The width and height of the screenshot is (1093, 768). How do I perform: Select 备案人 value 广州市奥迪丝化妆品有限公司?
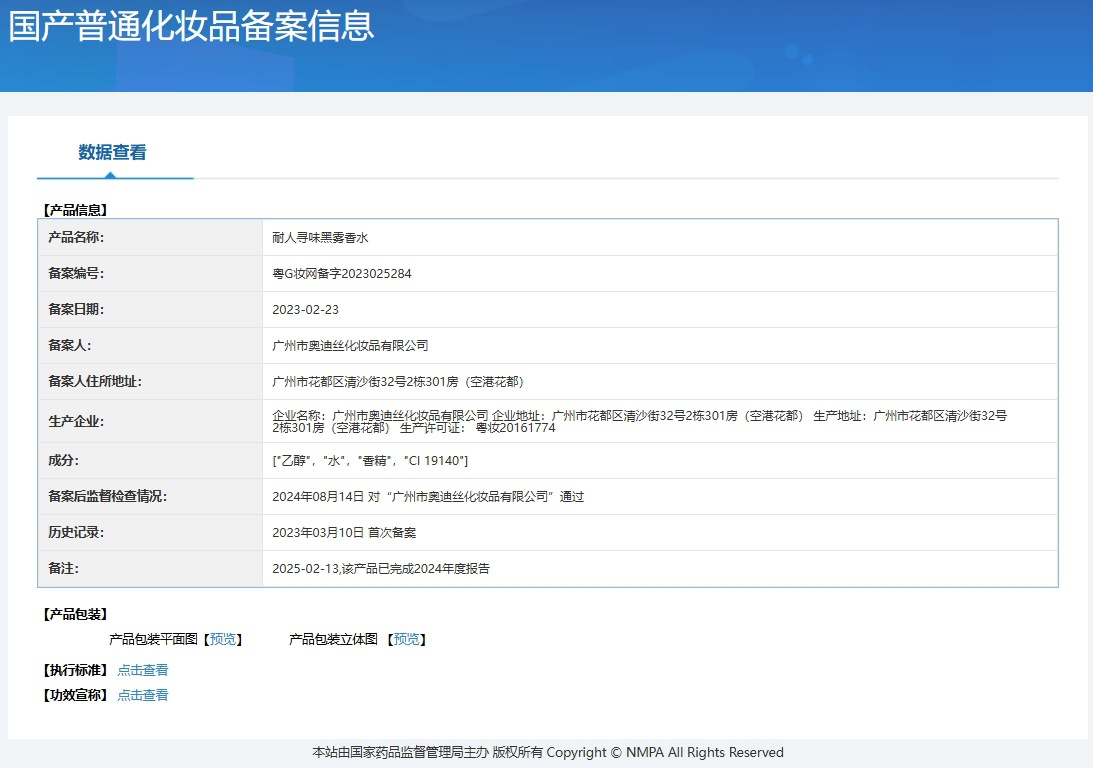350,346
